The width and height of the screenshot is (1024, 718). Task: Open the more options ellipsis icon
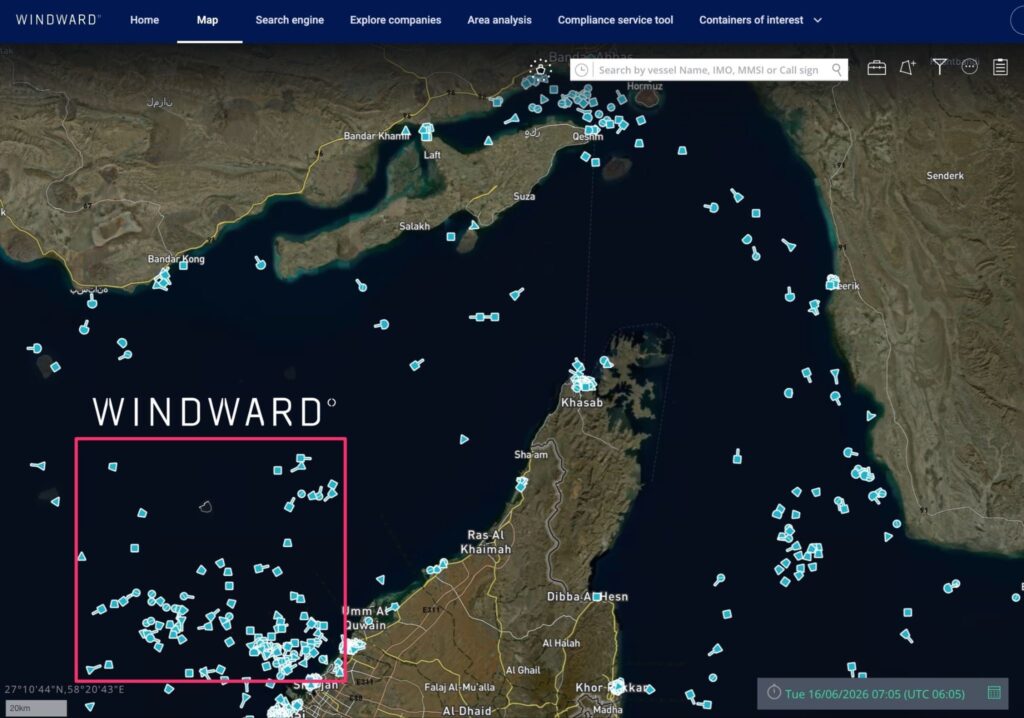970,66
